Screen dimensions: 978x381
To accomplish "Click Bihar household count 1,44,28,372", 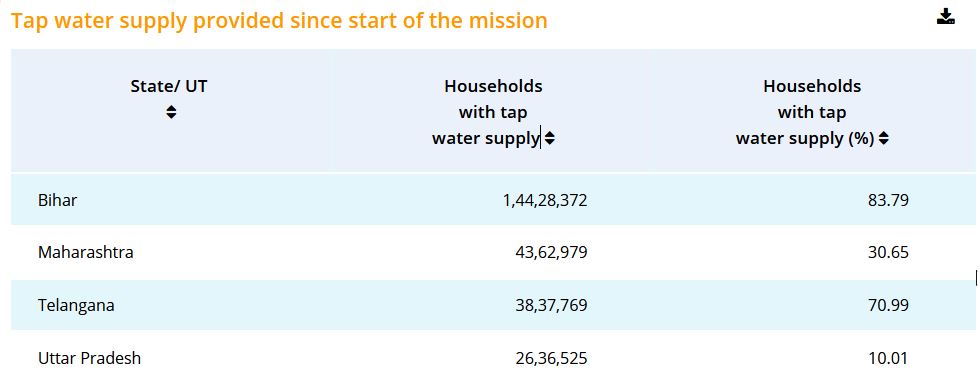I will coord(545,200).
